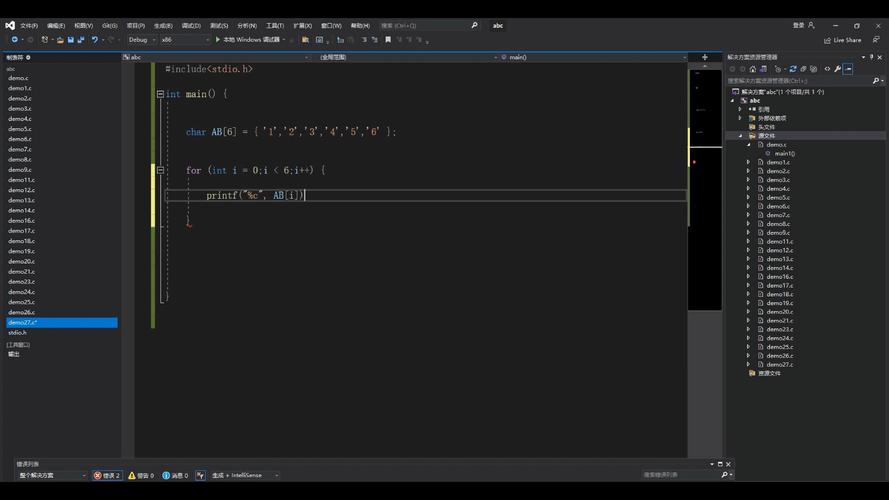Click the editor minimap scroll overview
889x500 pixels.
[705, 189]
